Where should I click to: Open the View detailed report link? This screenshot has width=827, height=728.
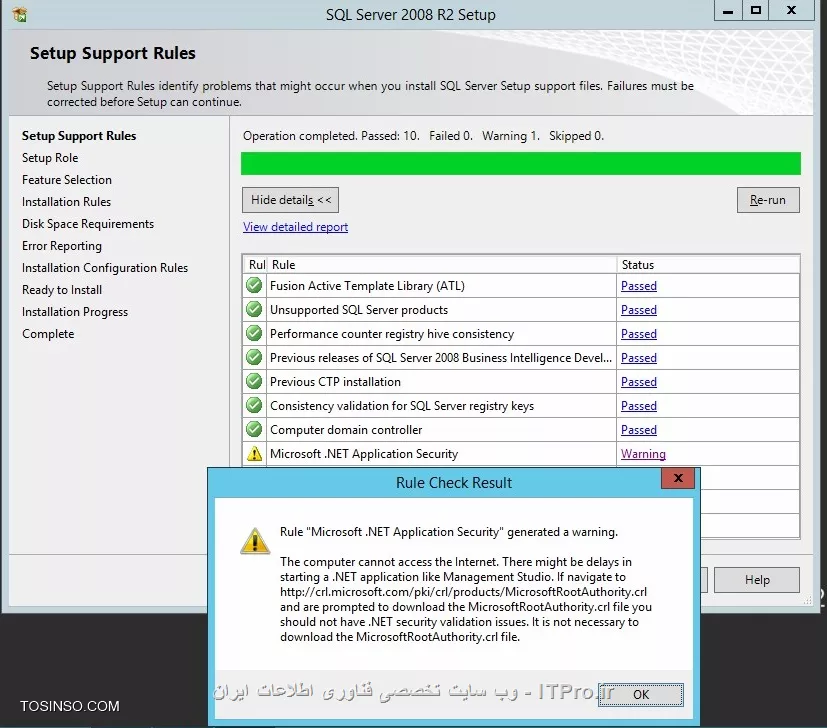click(295, 227)
